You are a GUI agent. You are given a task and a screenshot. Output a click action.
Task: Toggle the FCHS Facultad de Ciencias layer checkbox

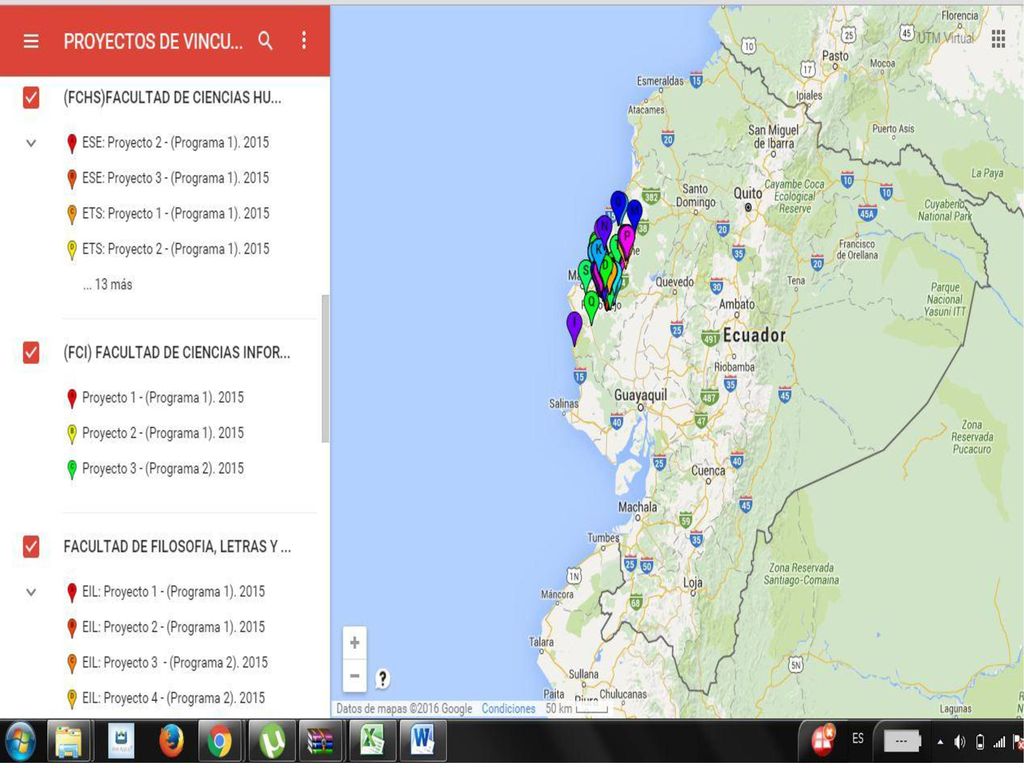pyautogui.click(x=31, y=98)
